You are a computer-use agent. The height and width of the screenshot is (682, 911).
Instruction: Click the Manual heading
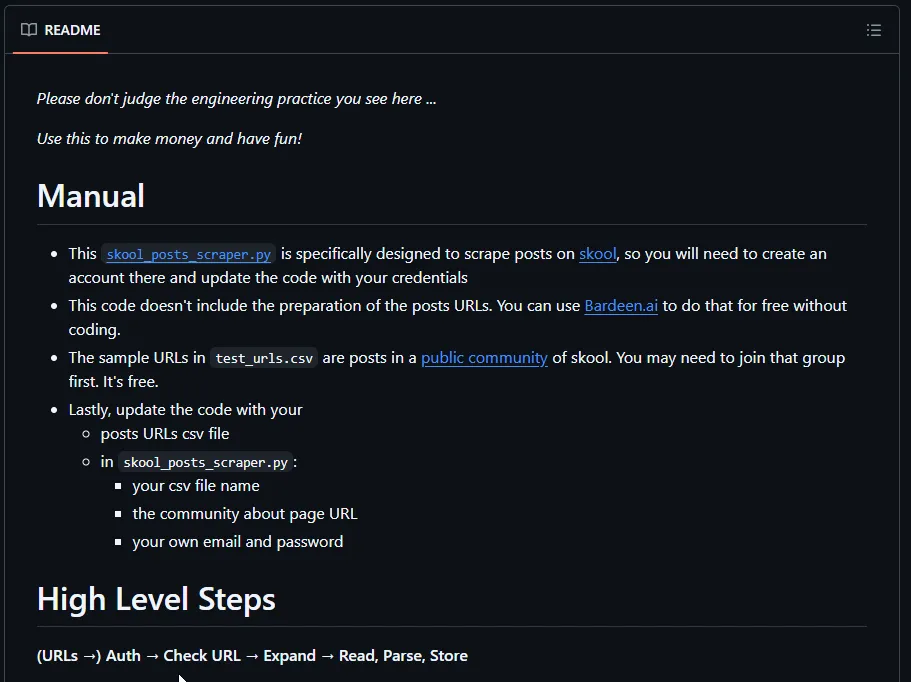tap(91, 196)
